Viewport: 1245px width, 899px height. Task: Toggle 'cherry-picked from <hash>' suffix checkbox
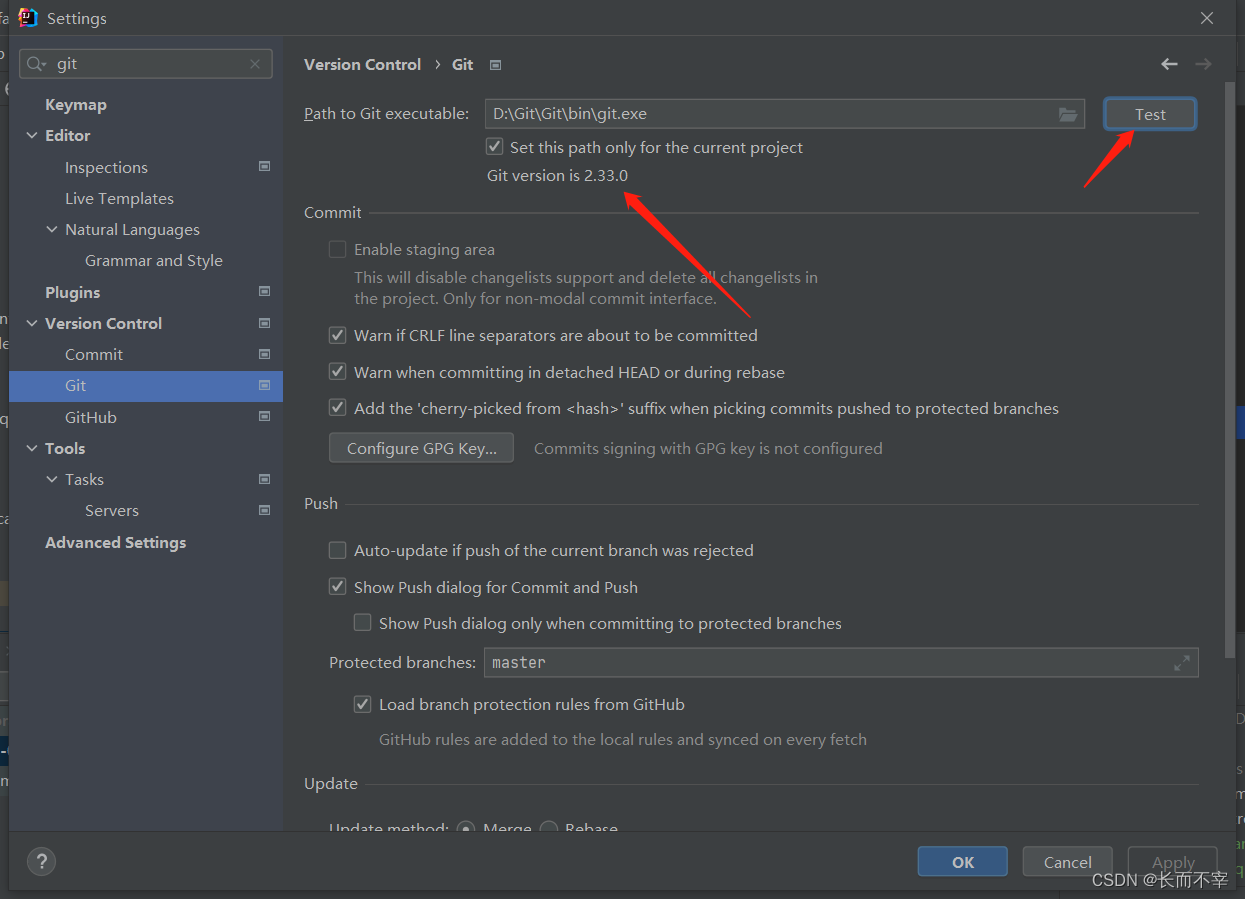click(338, 408)
